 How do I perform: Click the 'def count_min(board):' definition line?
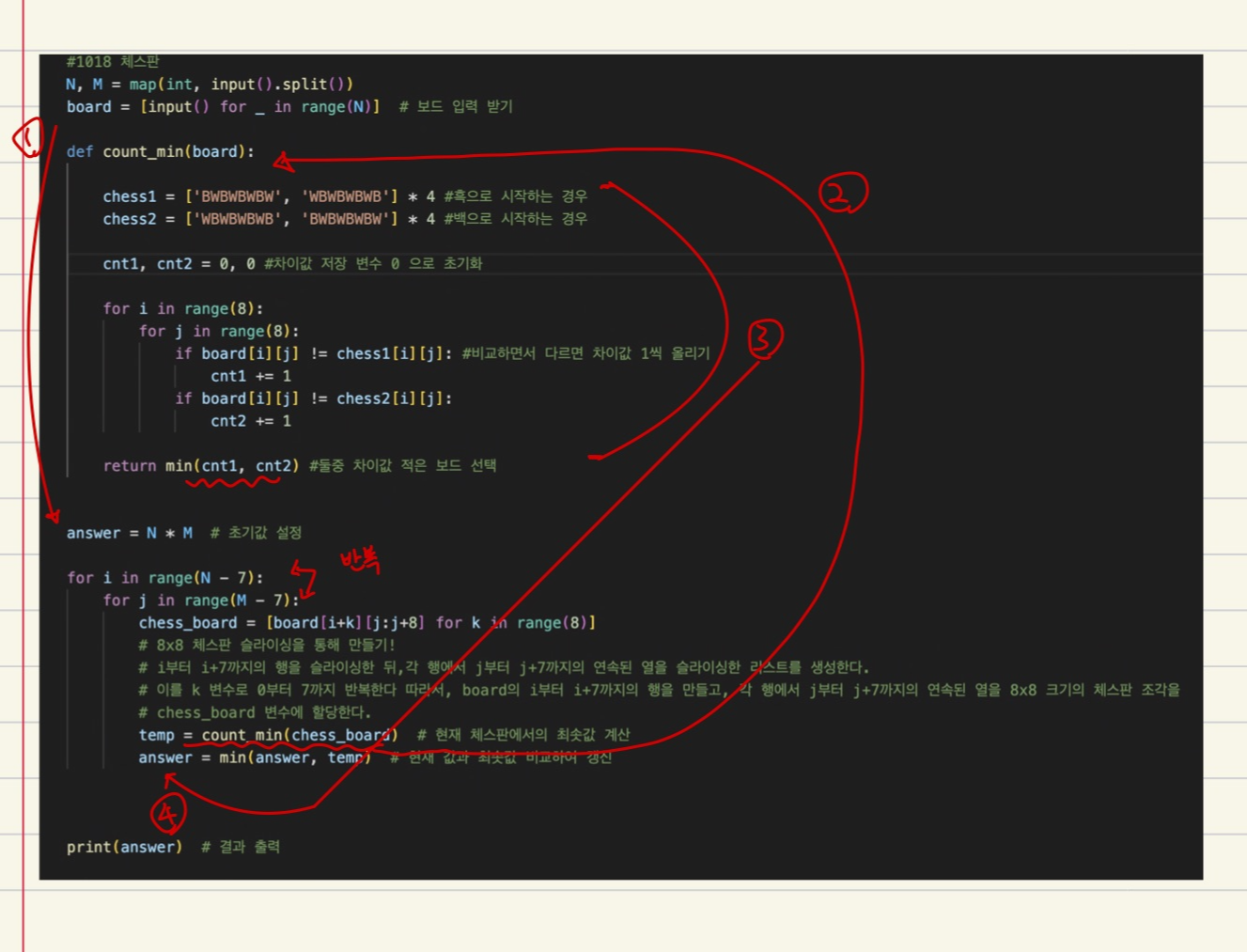click(160, 152)
